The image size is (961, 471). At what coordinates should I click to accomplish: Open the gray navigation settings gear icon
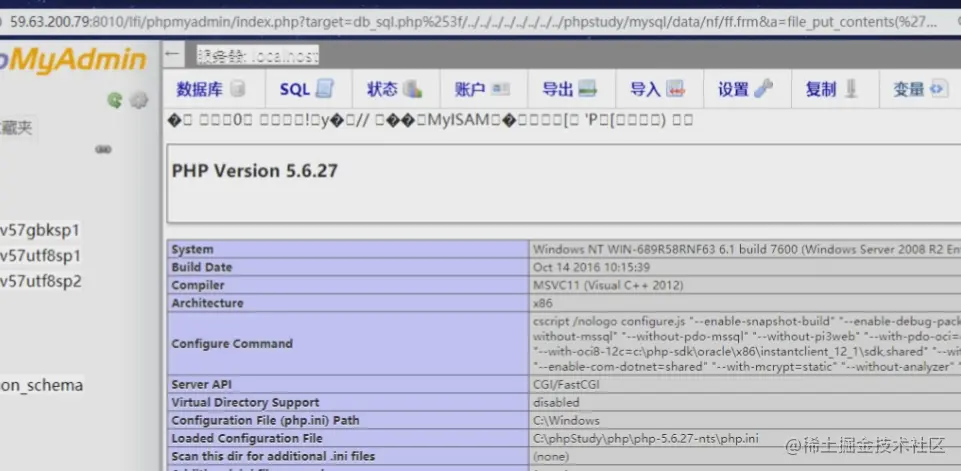(x=139, y=100)
